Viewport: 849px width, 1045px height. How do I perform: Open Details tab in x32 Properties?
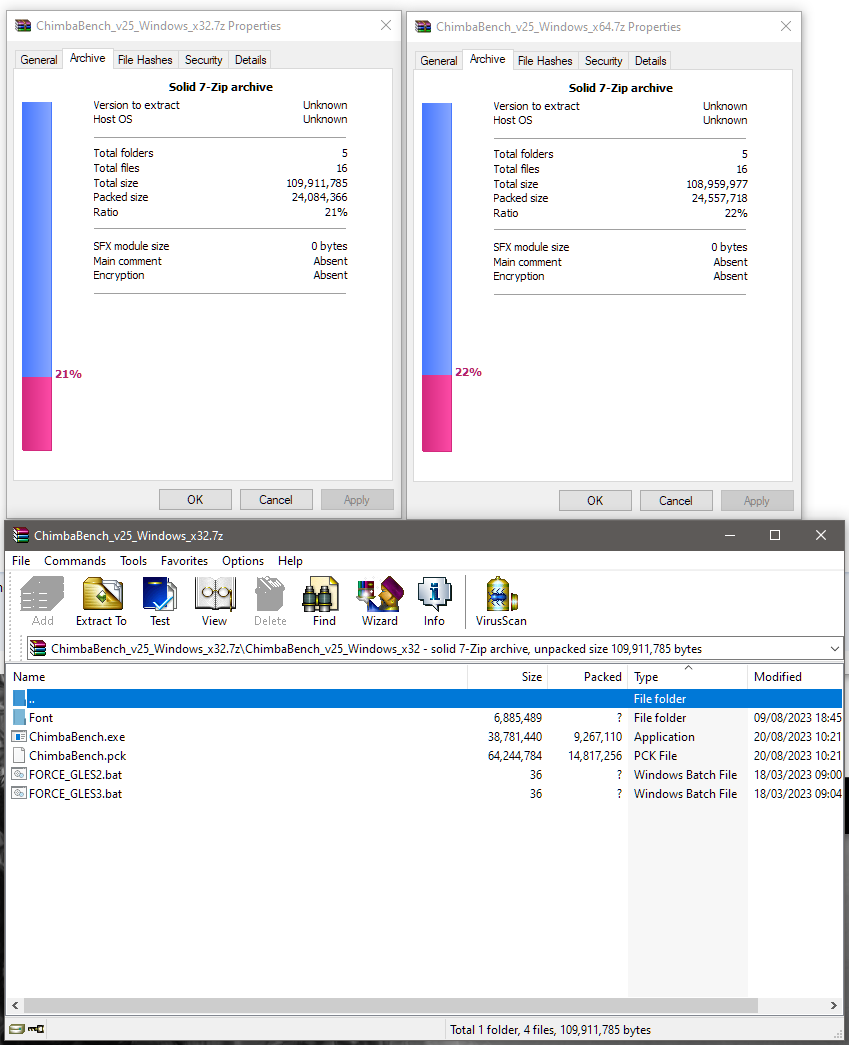251,59
